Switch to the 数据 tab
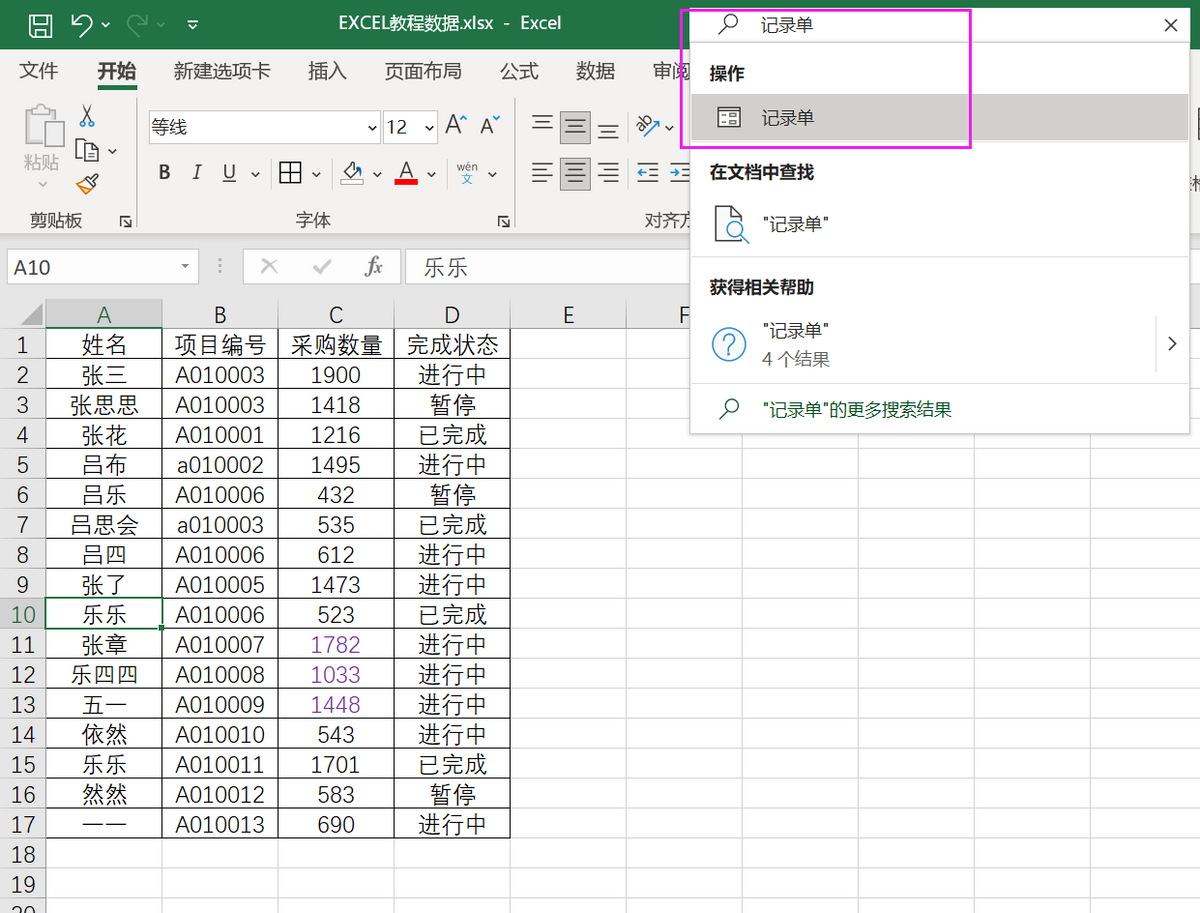The image size is (1200, 913). (x=595, y=71)
